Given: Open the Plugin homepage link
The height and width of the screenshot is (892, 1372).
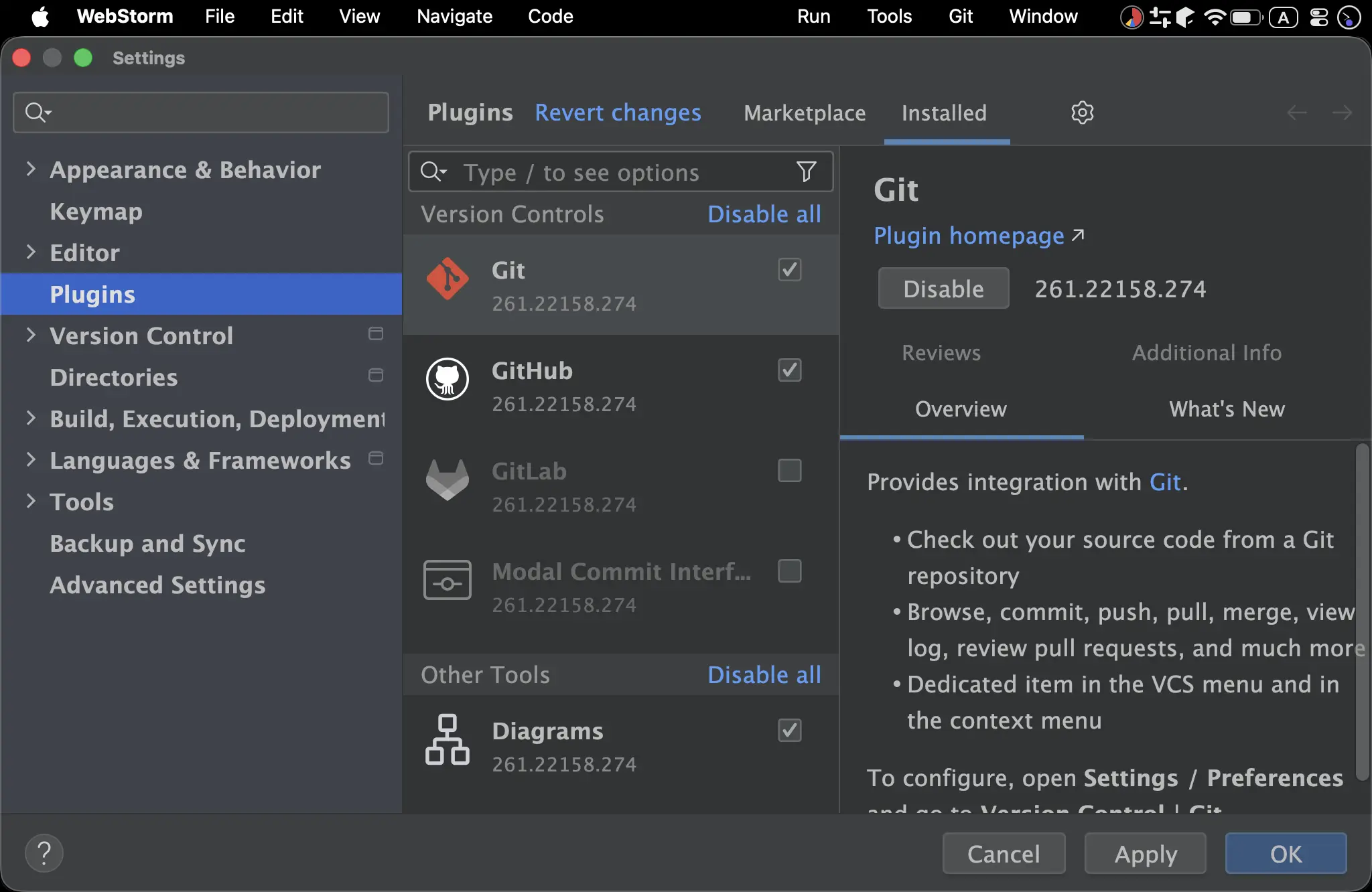Looking at the screenshot, I should pyautogui.click(x=979, y=235).
